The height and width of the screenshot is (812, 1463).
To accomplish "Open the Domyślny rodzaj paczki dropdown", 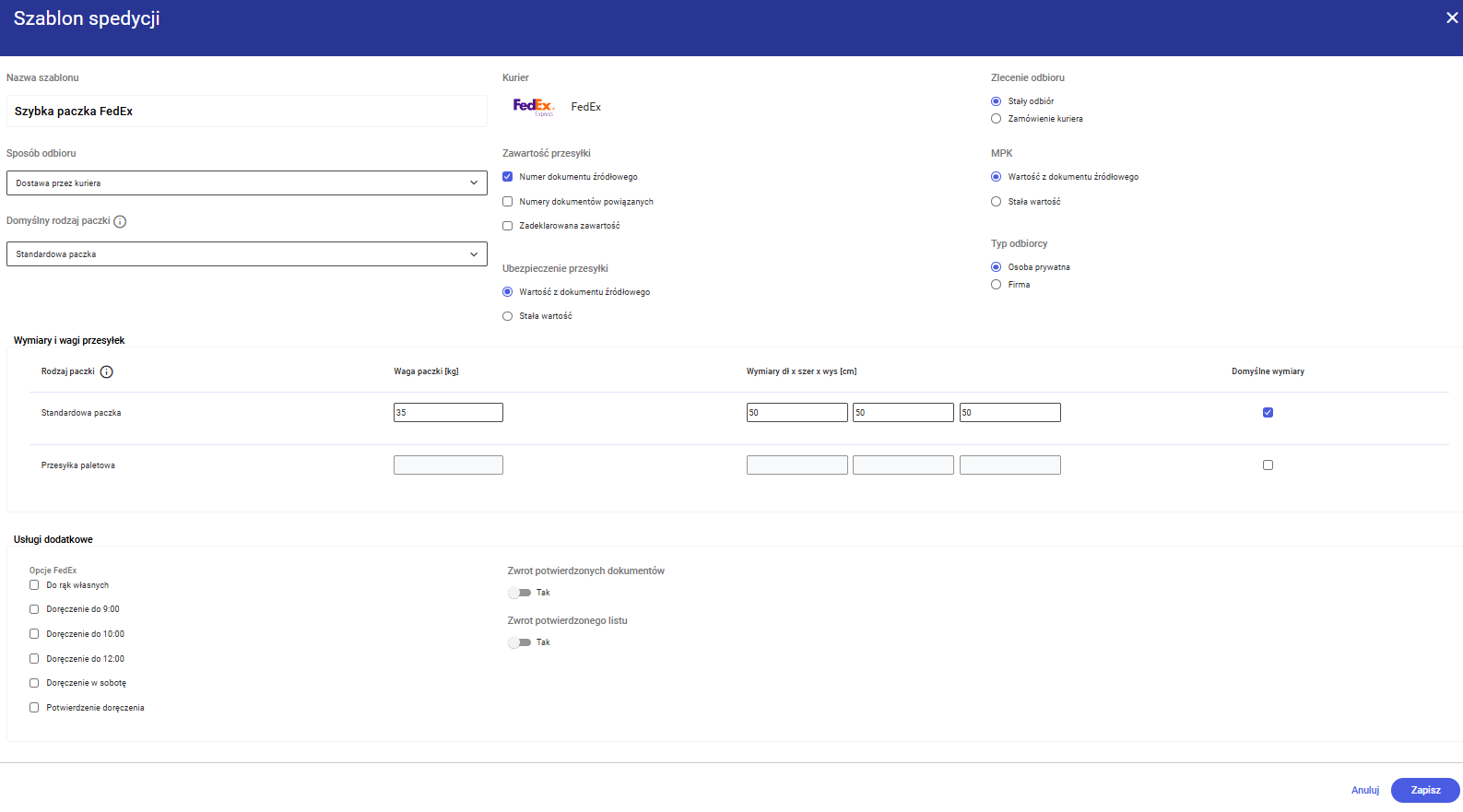I will [x=247, y=254].
